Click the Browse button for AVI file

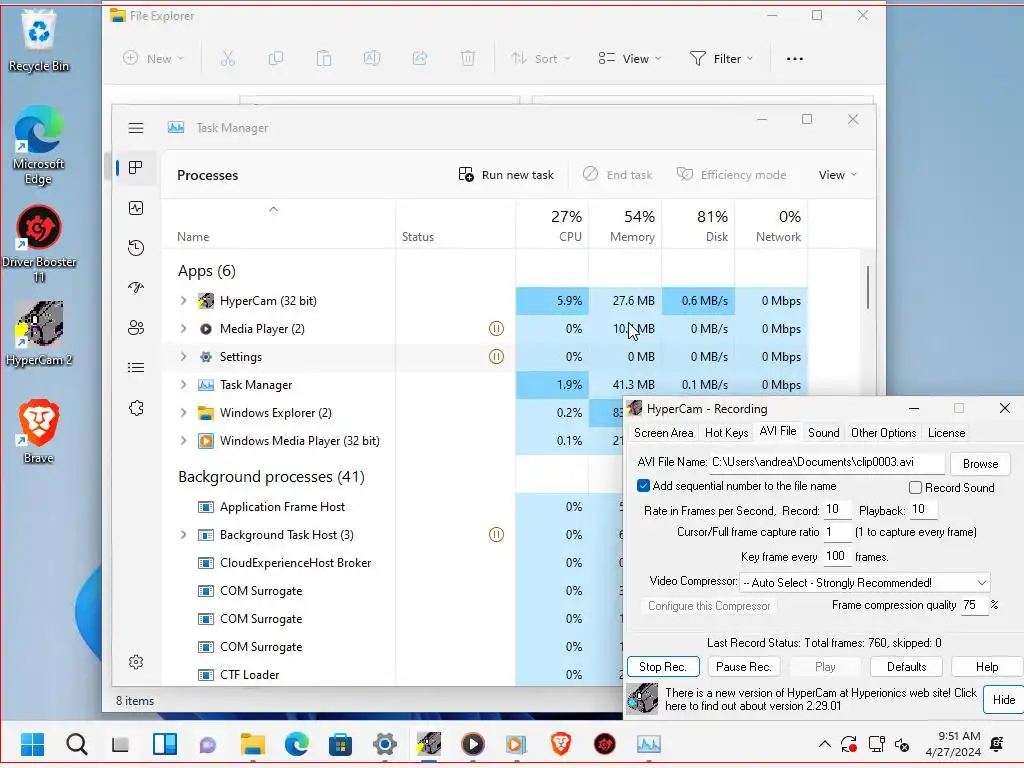point(980,464)
